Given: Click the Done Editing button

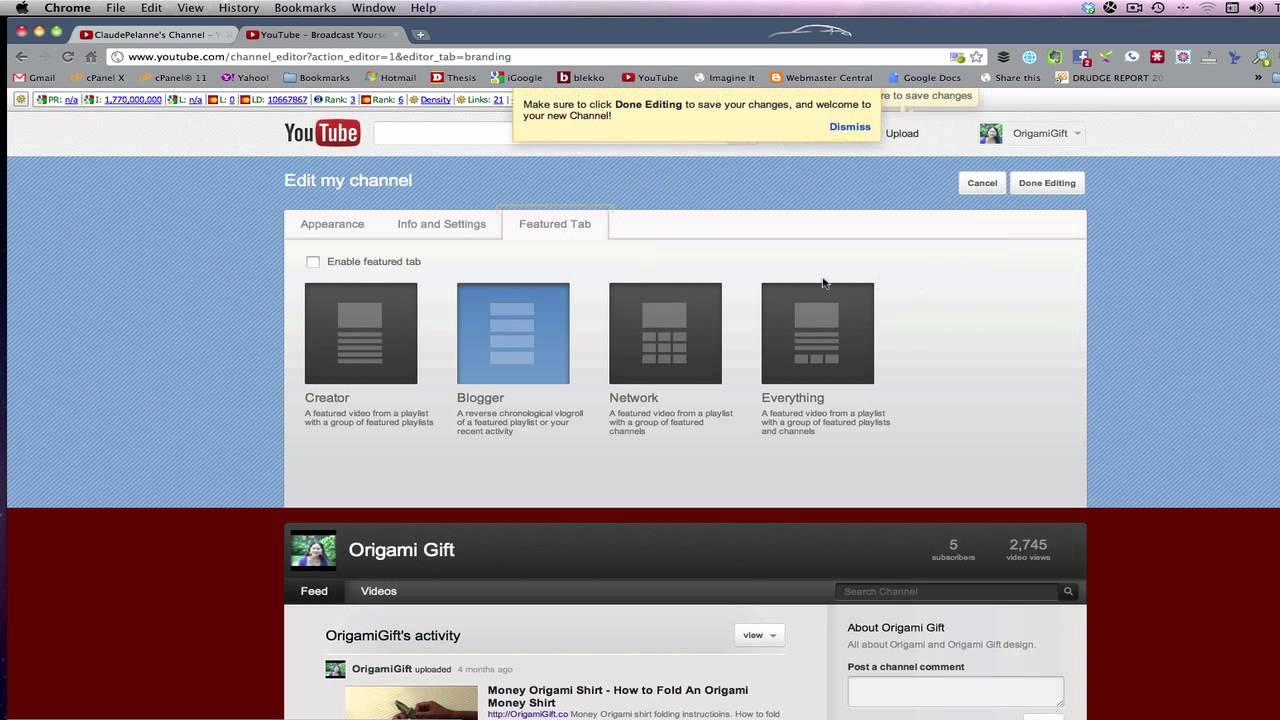Looking at the screenshot, I should (x=1047, y=183).
